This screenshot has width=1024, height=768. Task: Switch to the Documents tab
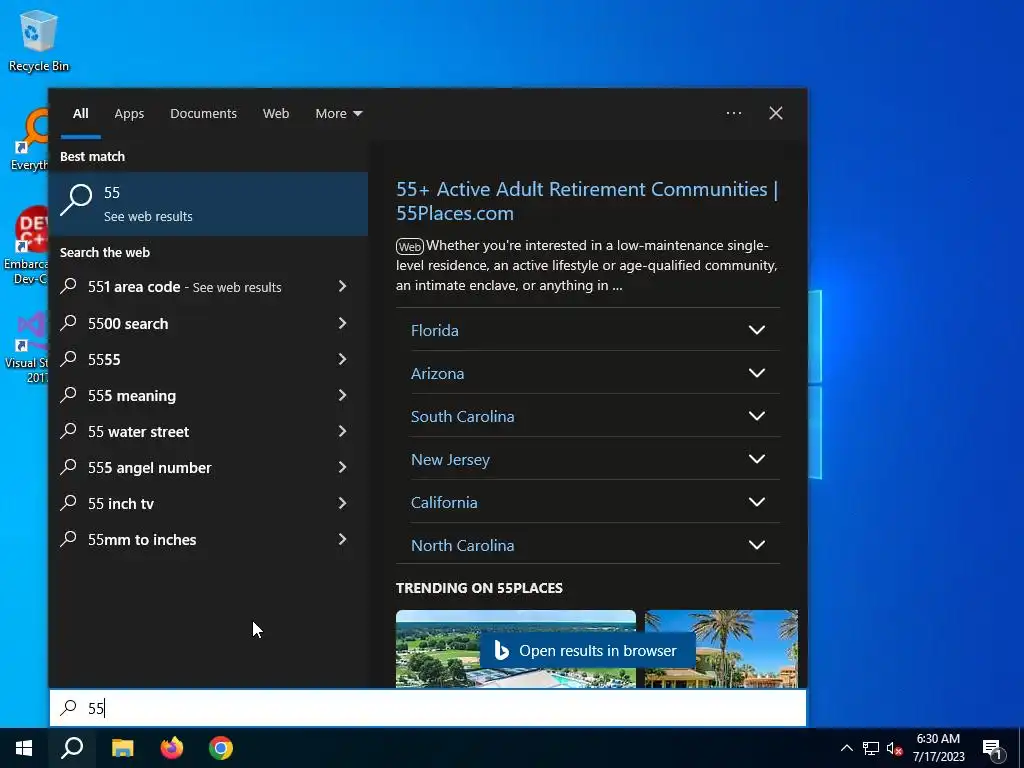[203, 114]
